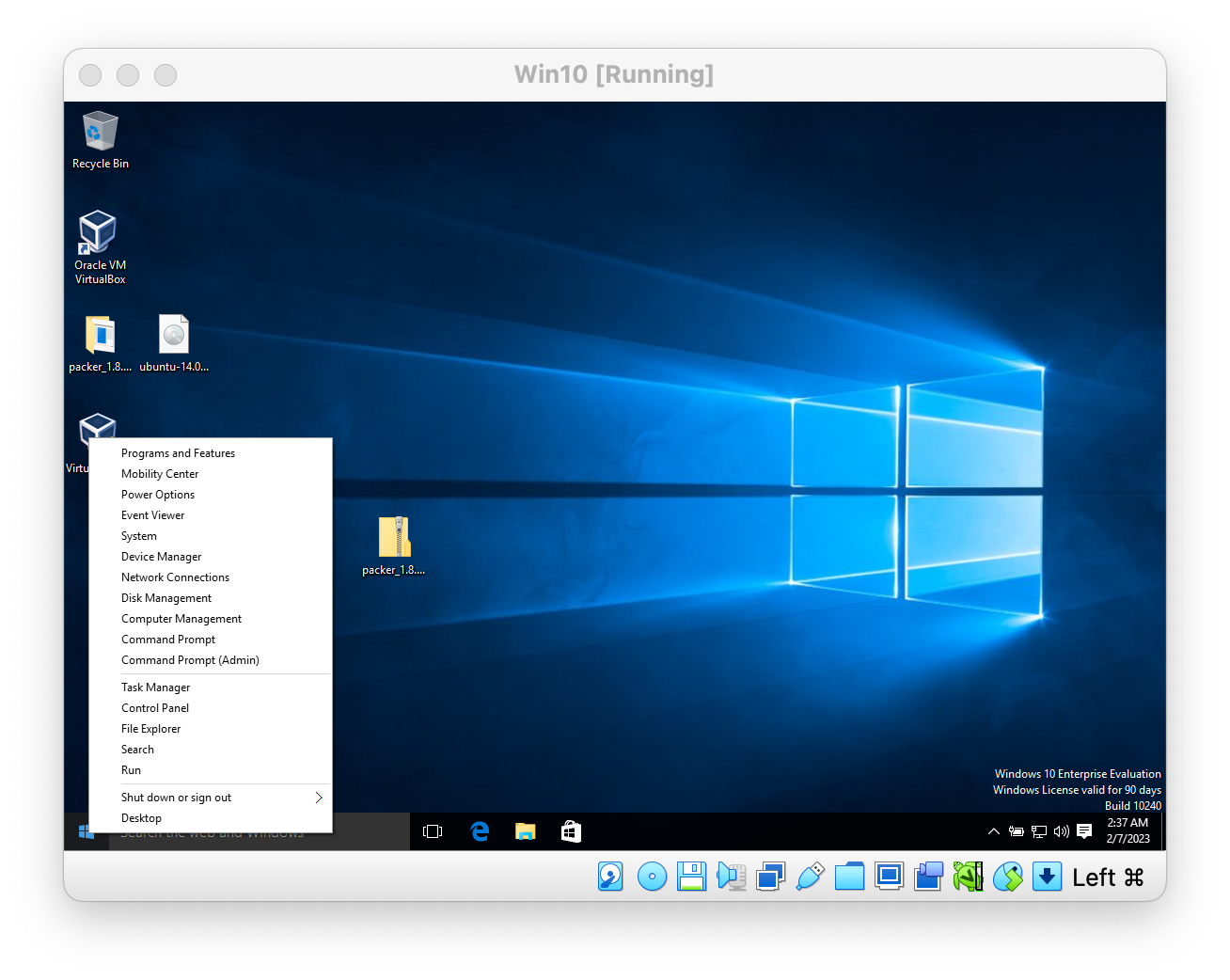Open the Windows Store taskbar icon
1230x980 pixels.
pyautogui.click(x=571, y=831)
